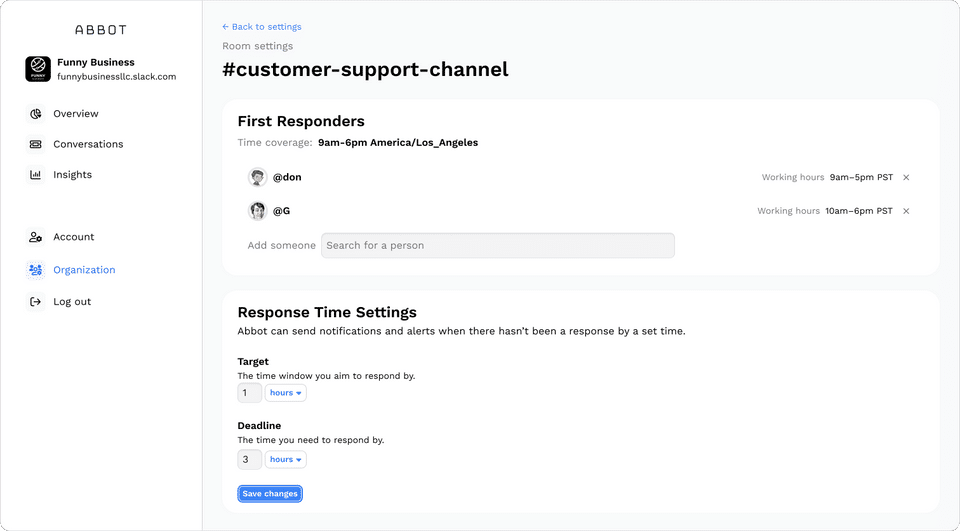960x531 pixels.
Task: Remove @G from first responders
Action: tap(906, 211)
